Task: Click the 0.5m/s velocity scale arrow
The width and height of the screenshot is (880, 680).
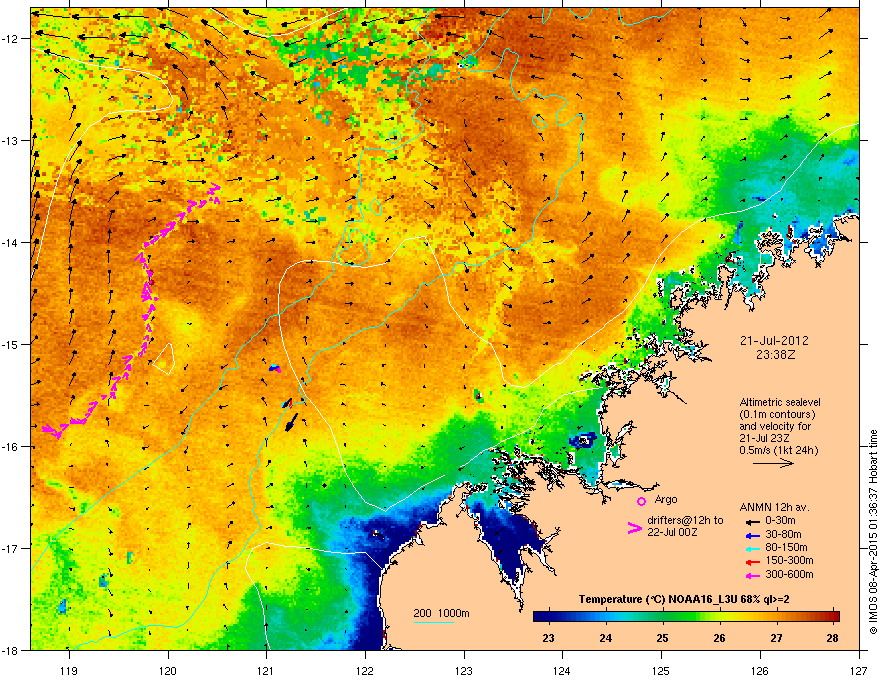Action: pyautogui.click(x=773, y=463)
